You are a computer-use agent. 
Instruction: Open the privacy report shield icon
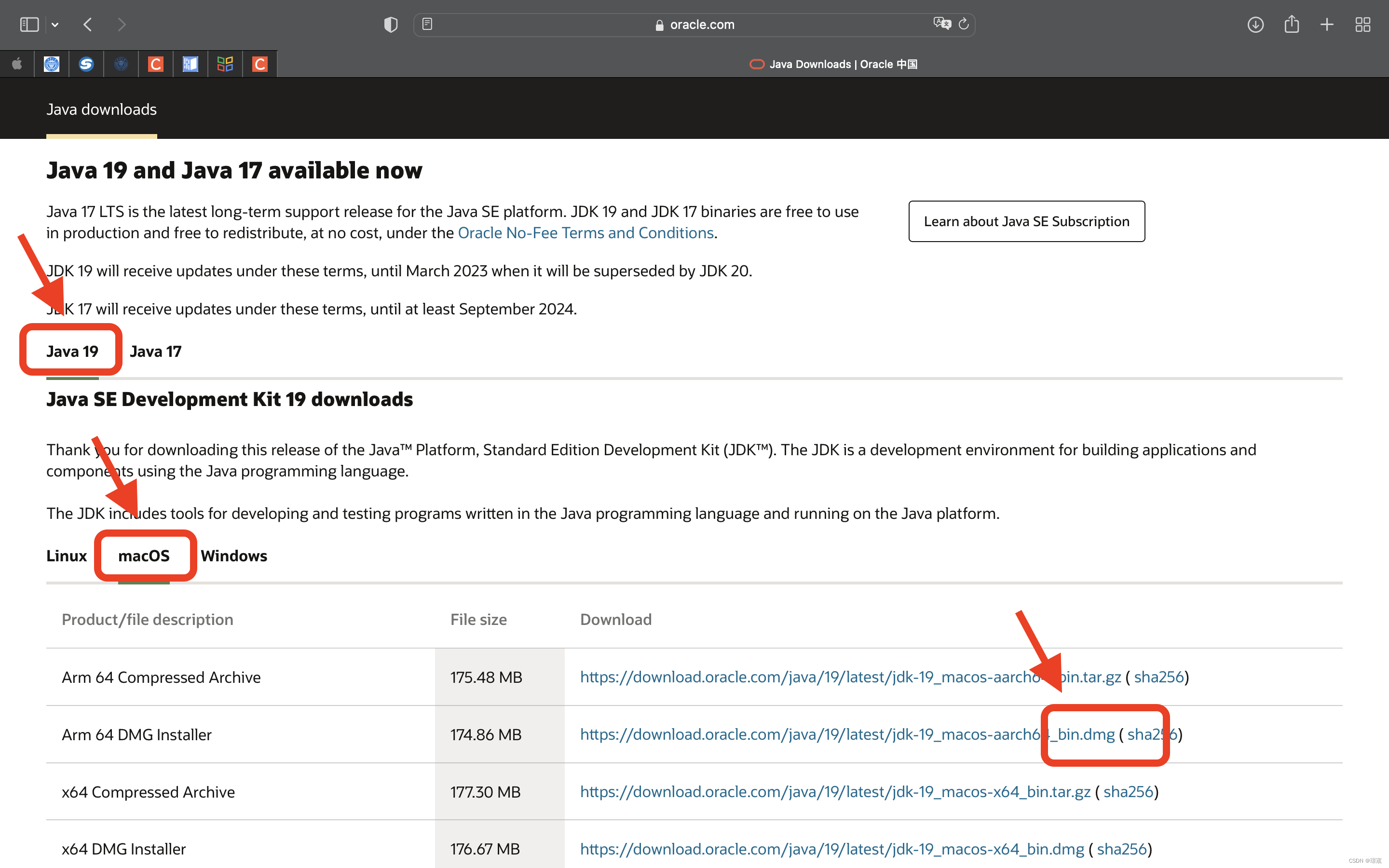point(390,24)
